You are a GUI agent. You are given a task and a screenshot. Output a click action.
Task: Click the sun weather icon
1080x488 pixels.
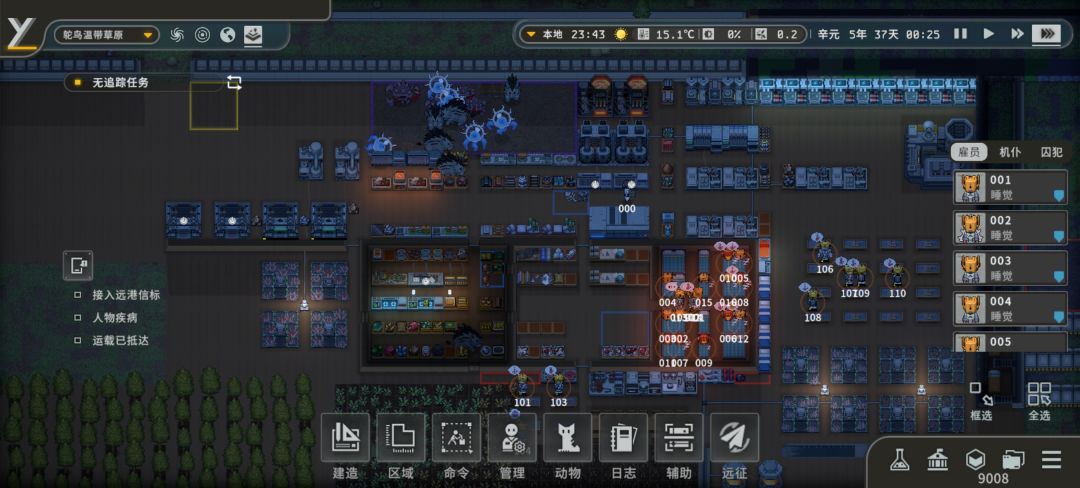pyautogui.click(x=621, y=34)
